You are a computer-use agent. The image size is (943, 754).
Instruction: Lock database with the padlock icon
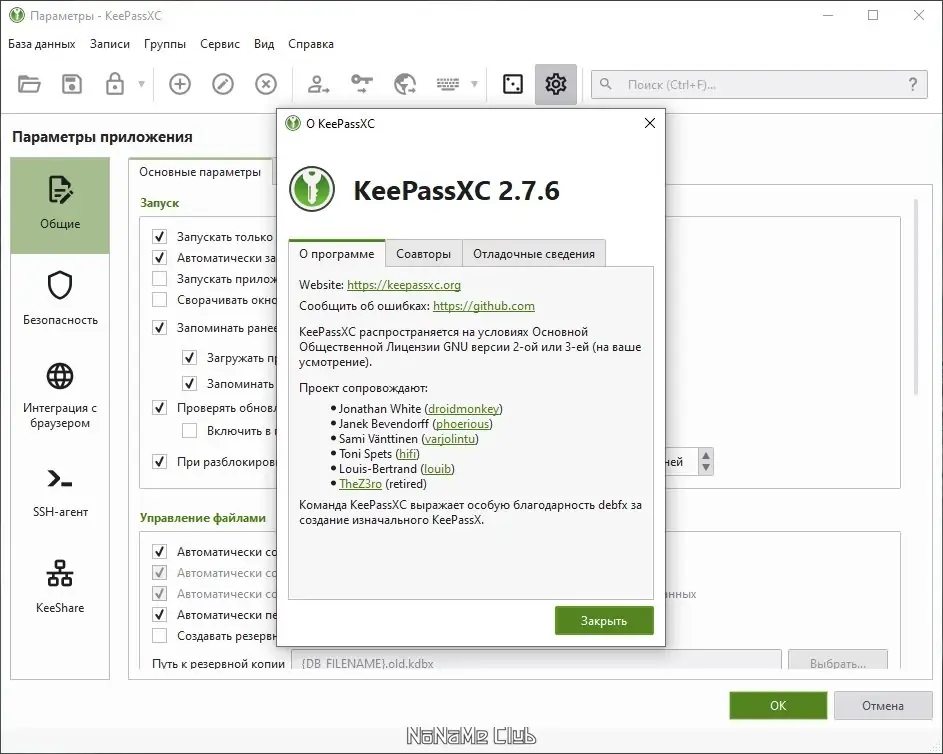[x=114, y=84]
